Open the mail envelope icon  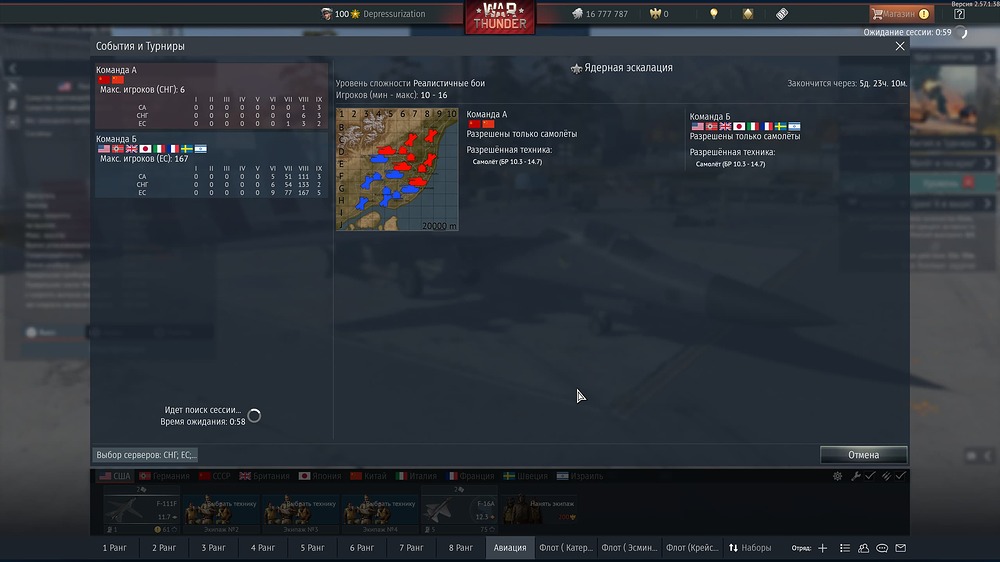pos(901,548)
